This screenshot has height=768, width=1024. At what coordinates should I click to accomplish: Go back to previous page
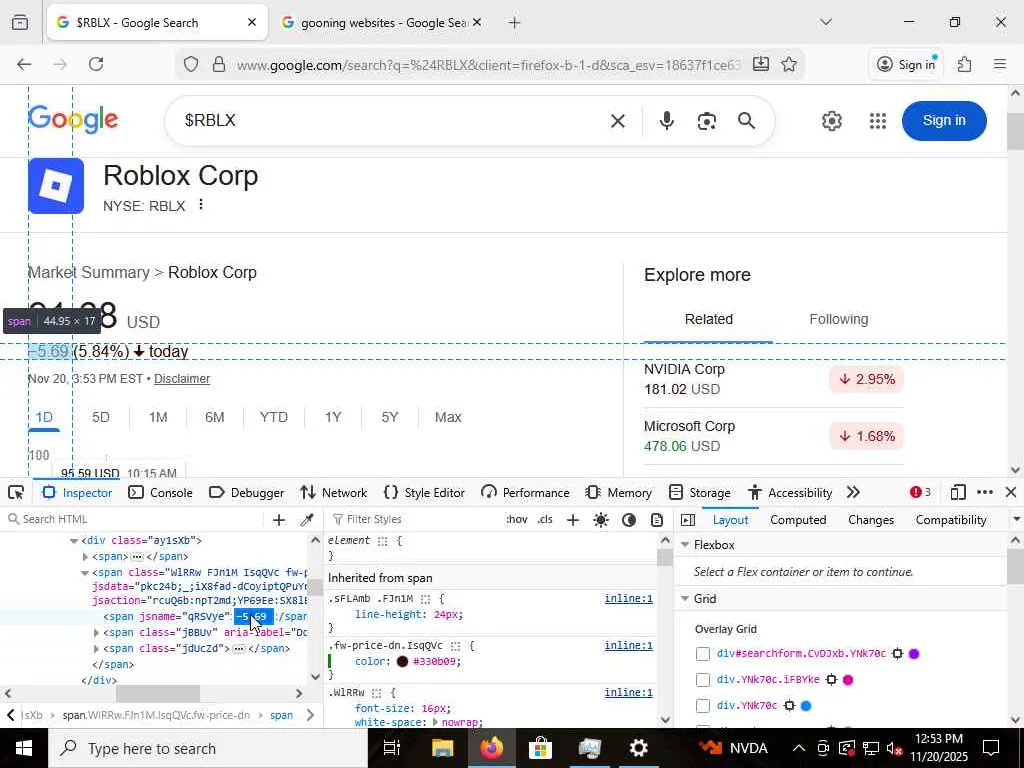[x=24, y=64]
